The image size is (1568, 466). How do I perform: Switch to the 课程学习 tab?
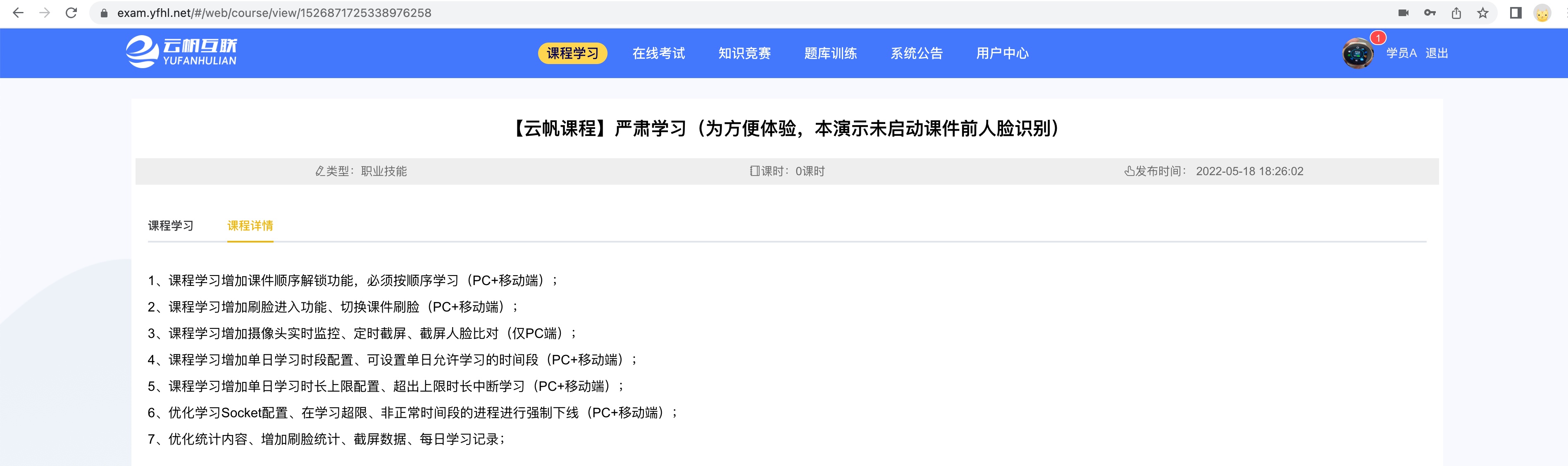[170, 226]
